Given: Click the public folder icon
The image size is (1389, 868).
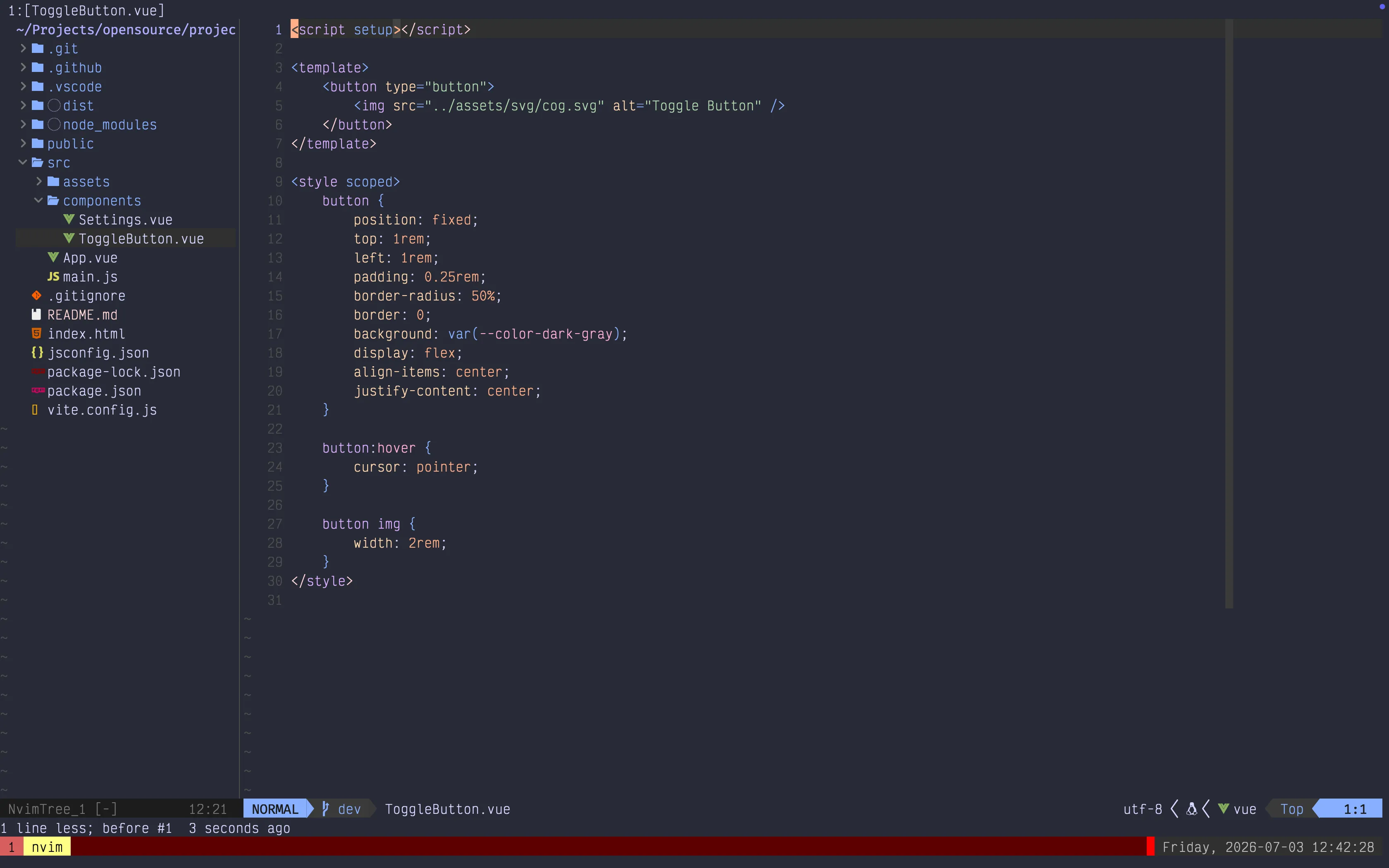Looking at the screenshot, I should pyautogui.click(x=38, y=143).
